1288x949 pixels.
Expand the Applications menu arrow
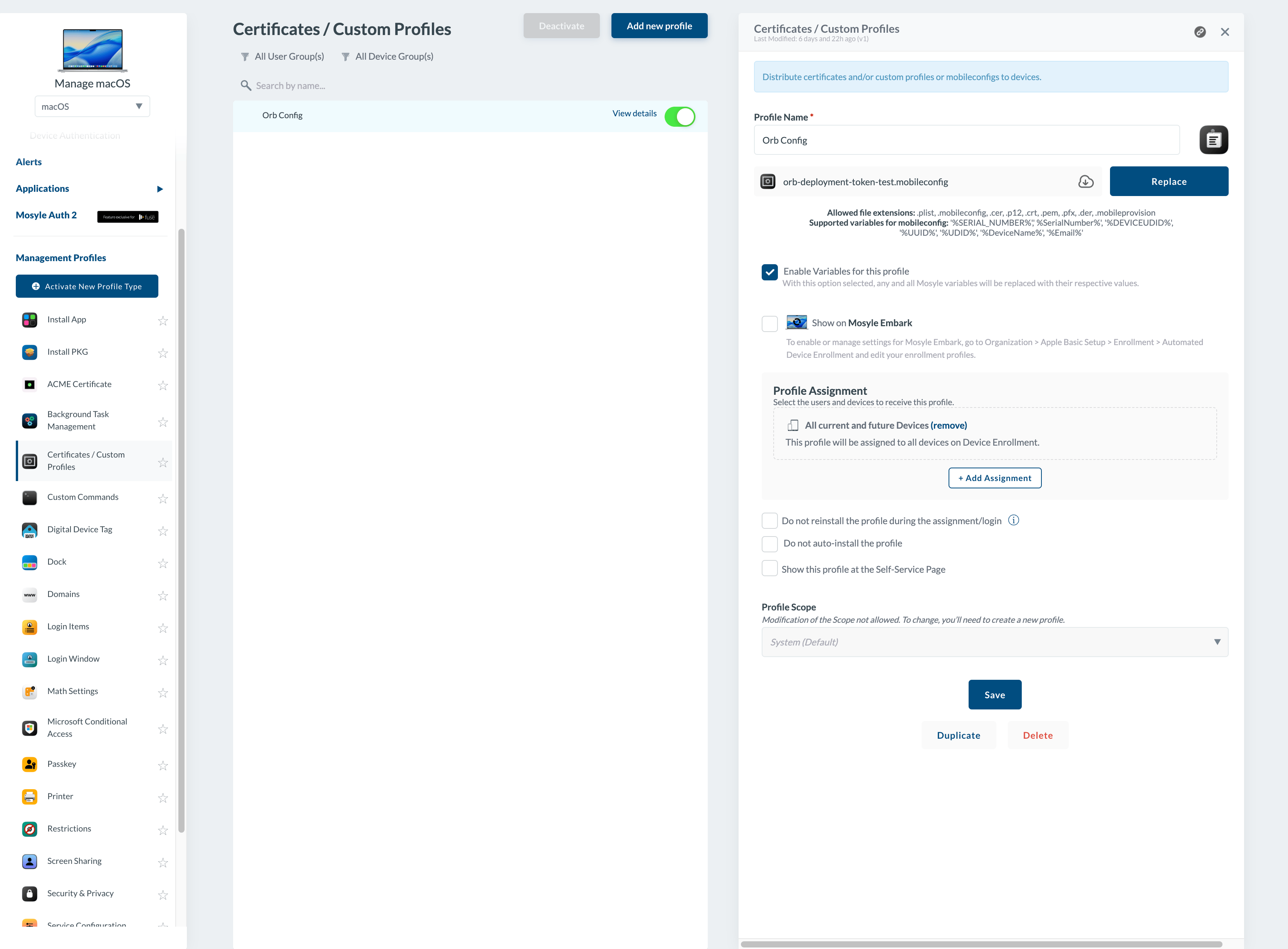click(160, 189)
